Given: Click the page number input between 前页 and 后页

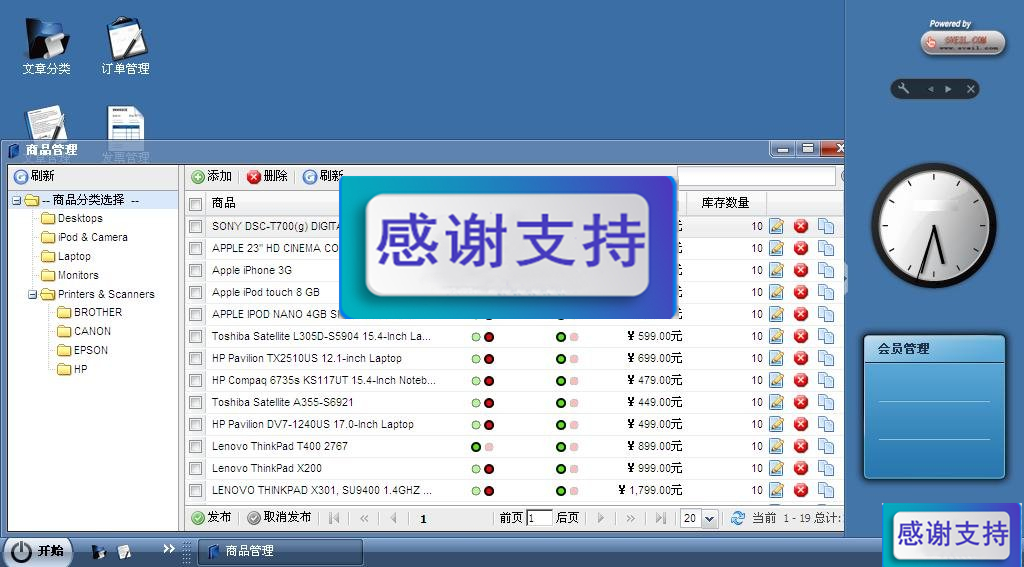Looking at the screenshot, I should pyautogui.click(x=539, y=518).
